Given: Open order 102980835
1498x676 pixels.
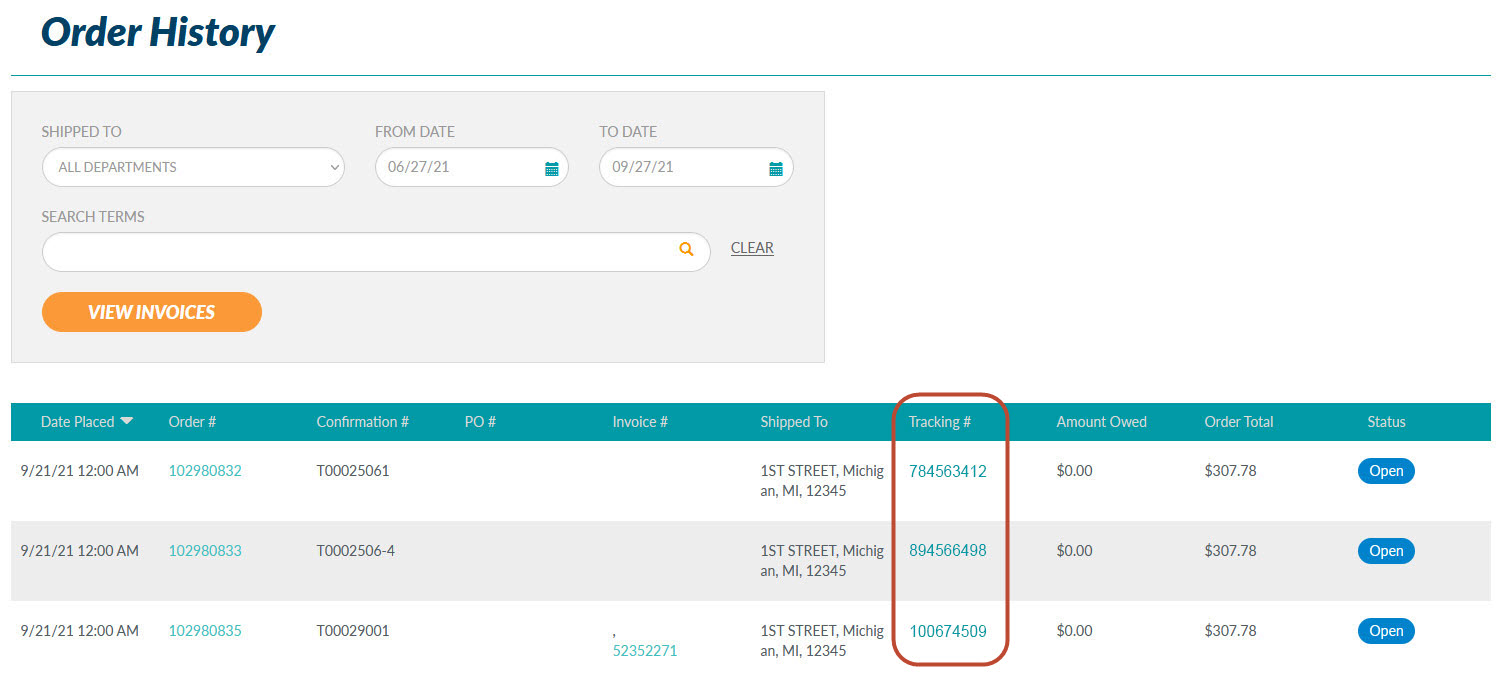Looking at the screenshot, I should click(205, 631).
